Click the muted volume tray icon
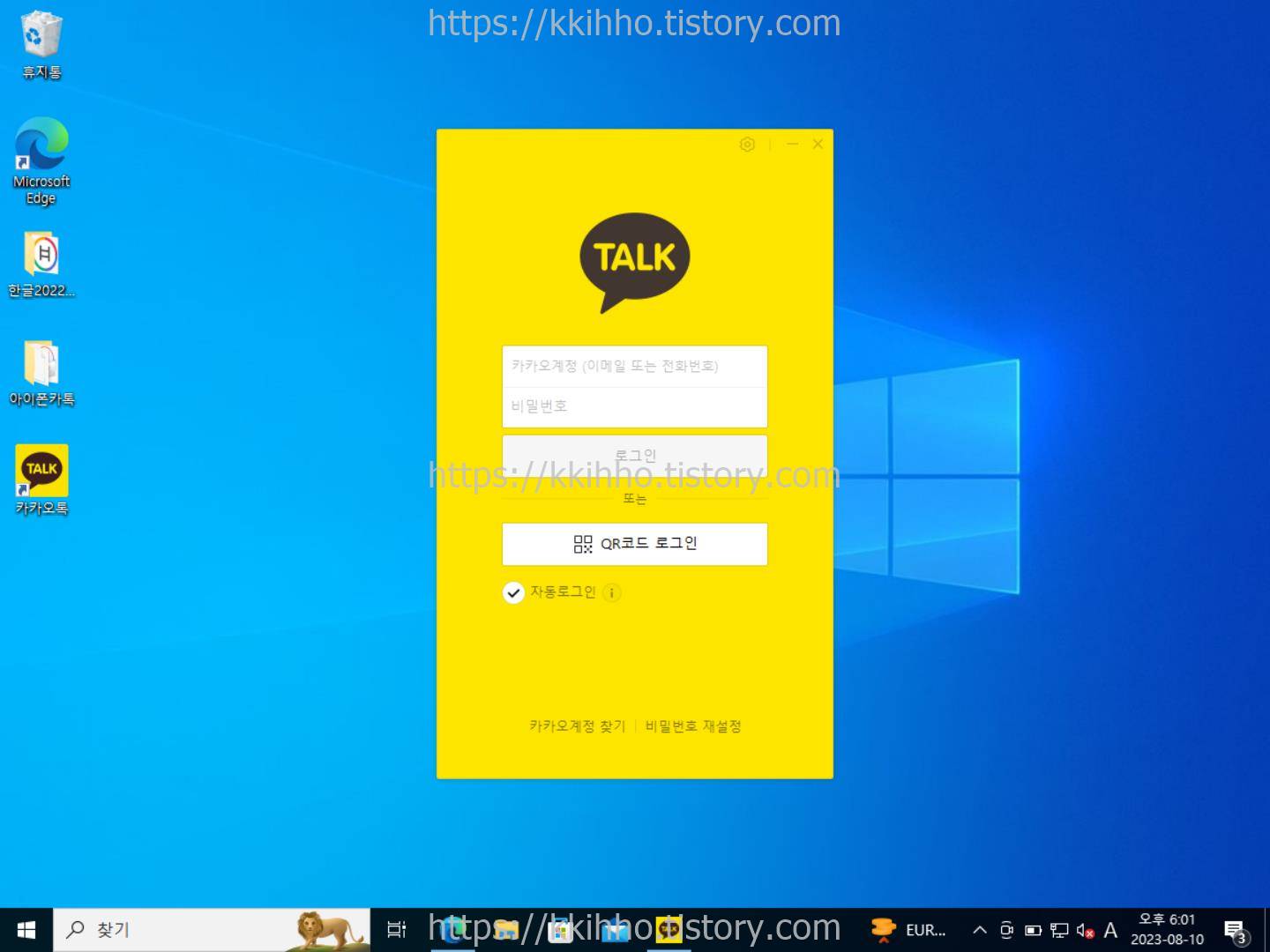The height and width of the screenshot is (952, 1270). point(1086,930)
